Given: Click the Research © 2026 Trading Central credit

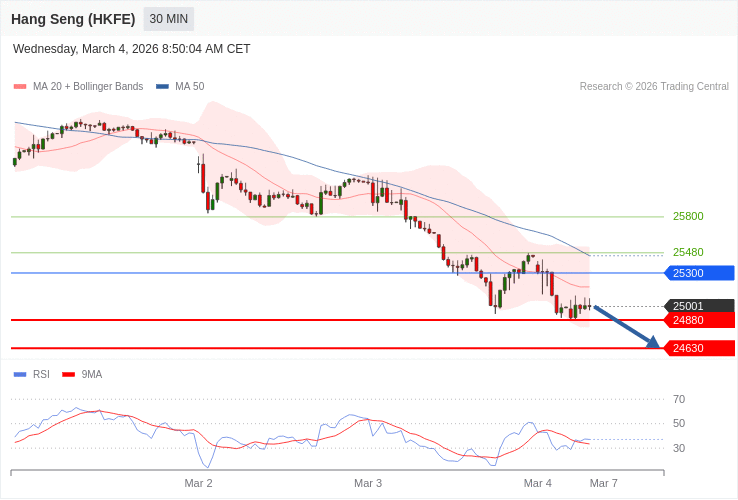Looking at the screenshot, I should 654,87.
